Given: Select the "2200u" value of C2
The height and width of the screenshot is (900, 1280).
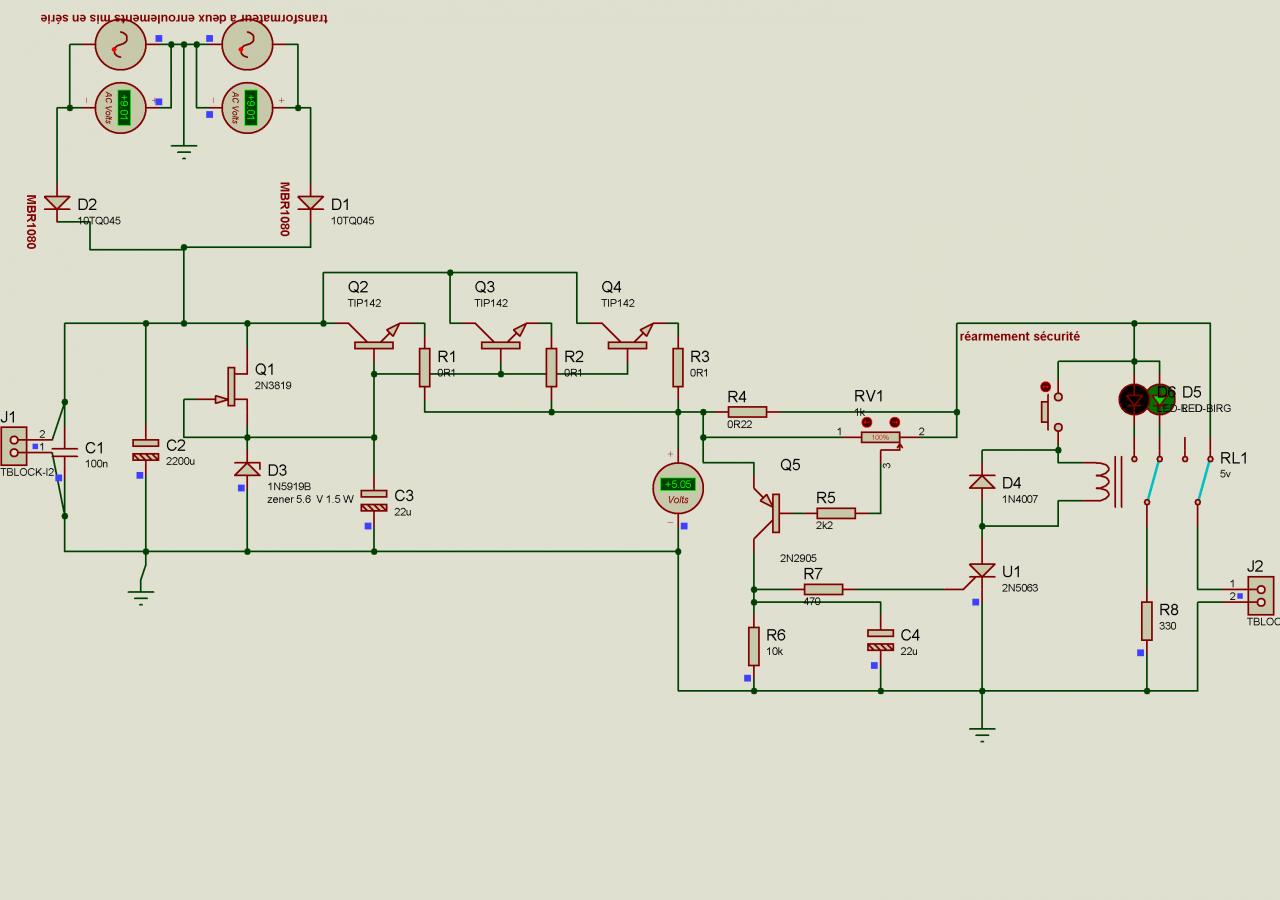Looking at the screenshot, I should tap(180, 461).
